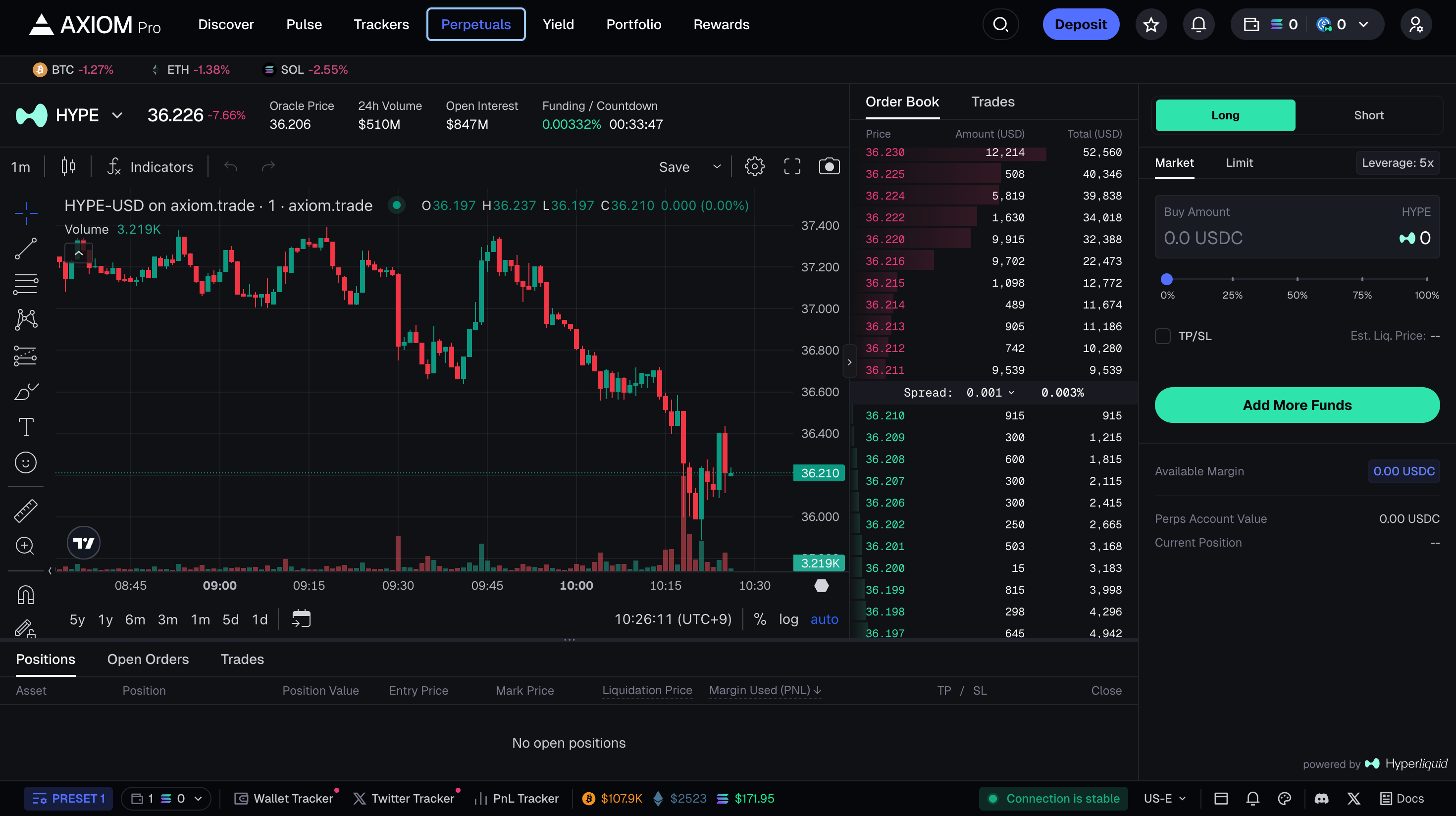Open the candlestick chart type selector
This screenshot has height=816, width=1456.
[68, 166]
